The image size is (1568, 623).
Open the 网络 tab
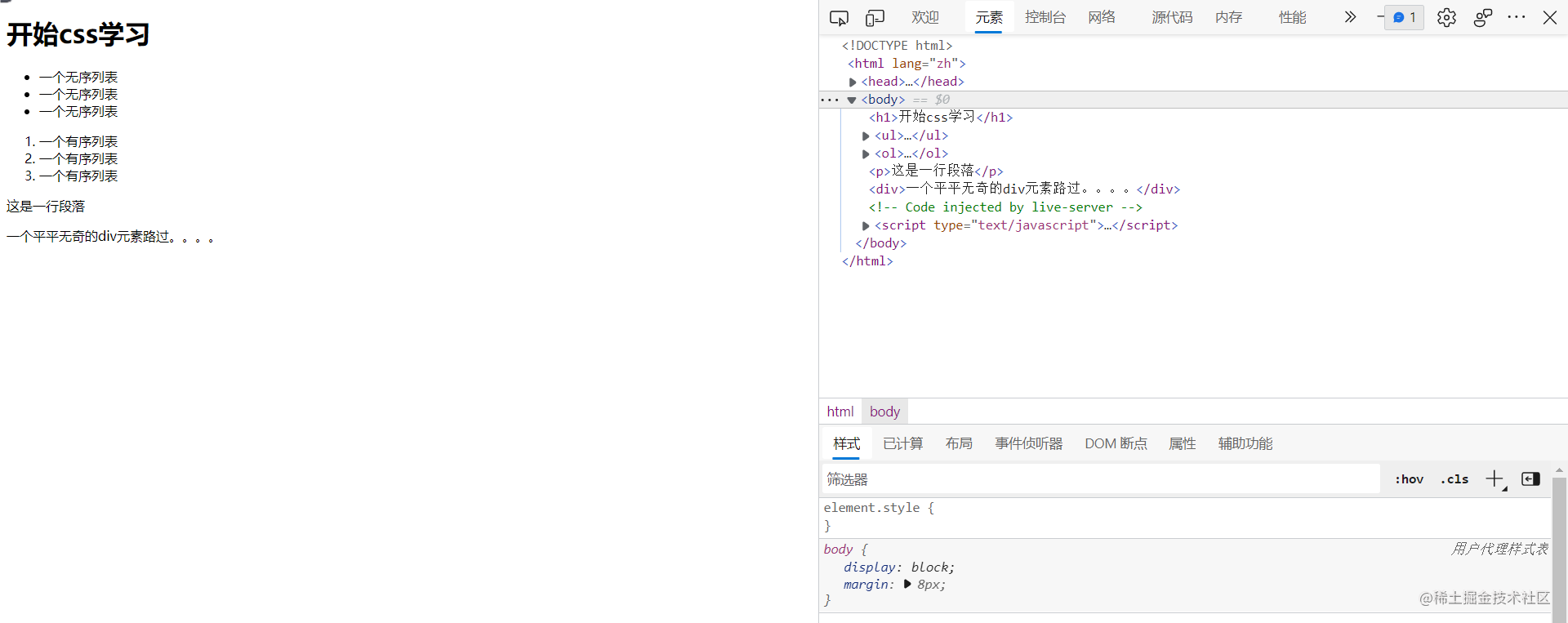click(x=1102, y=17)
